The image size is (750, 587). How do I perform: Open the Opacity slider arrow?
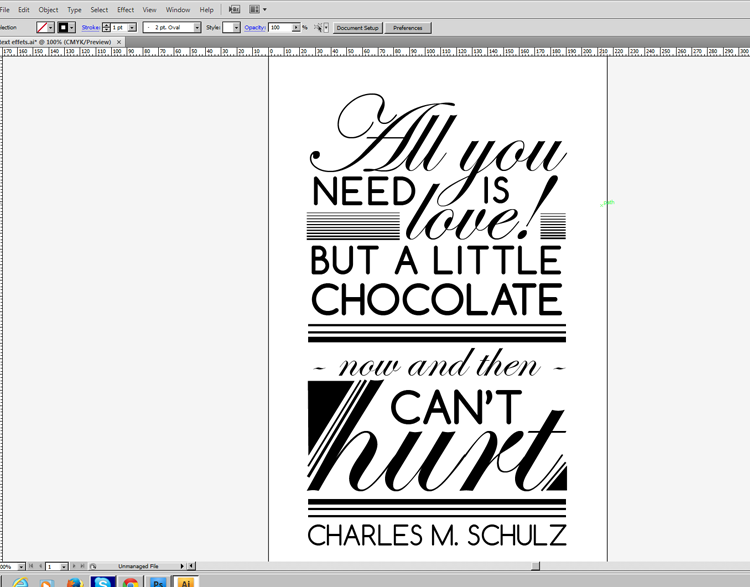point(296,28)
